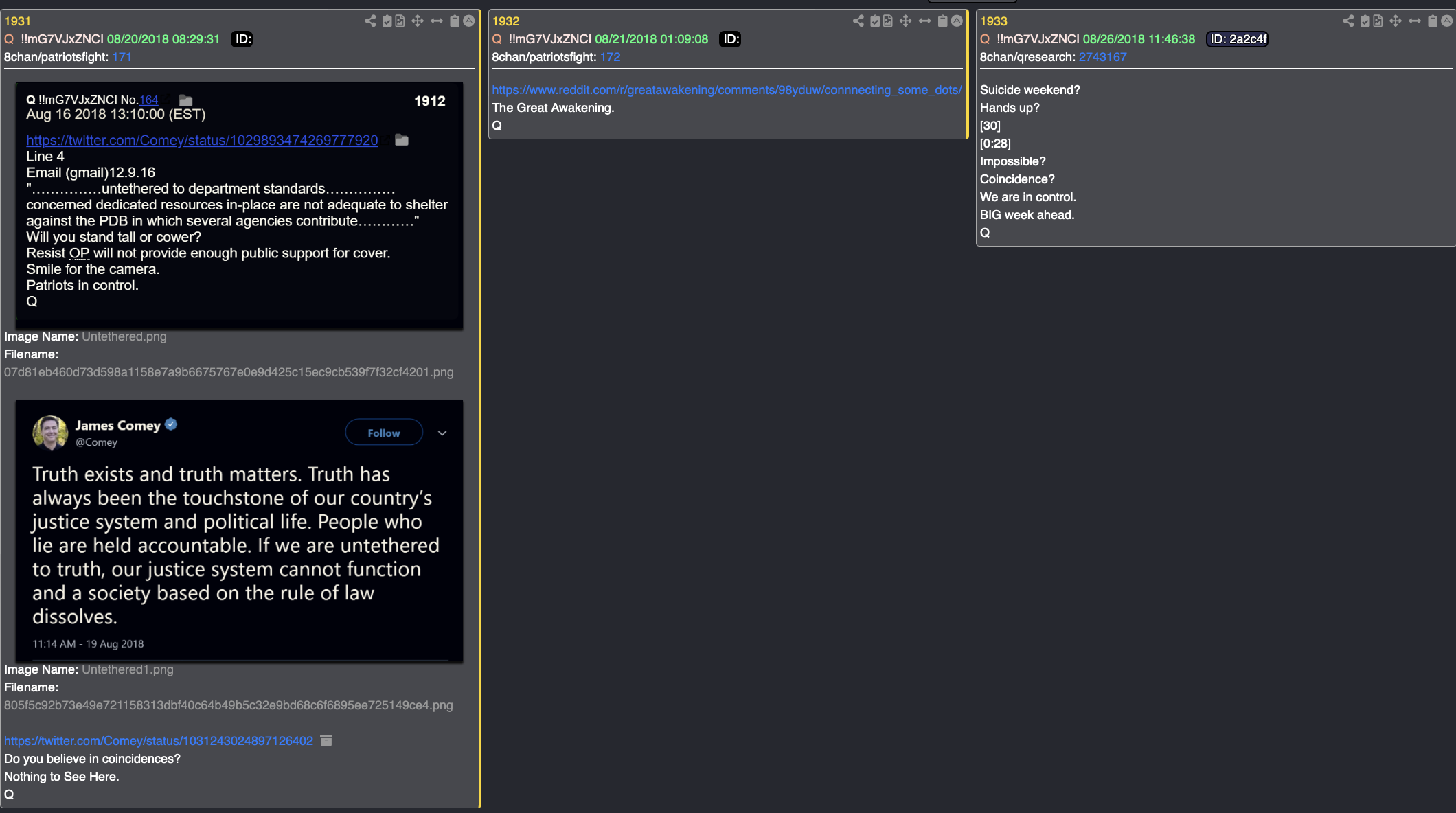1456x813 pixels.
Task: Click plain clipboard icon on post 1933
Action: coord(1433,21)
